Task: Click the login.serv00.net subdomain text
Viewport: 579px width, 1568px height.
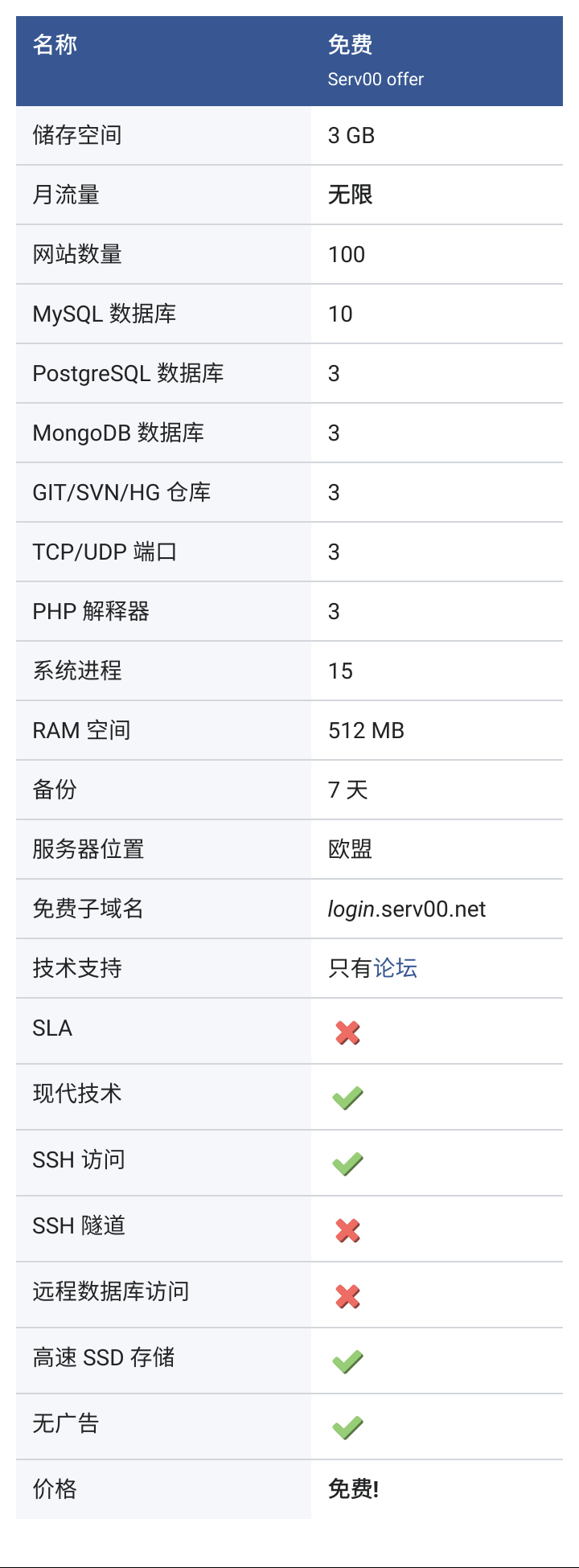Action: click(407, 909)
